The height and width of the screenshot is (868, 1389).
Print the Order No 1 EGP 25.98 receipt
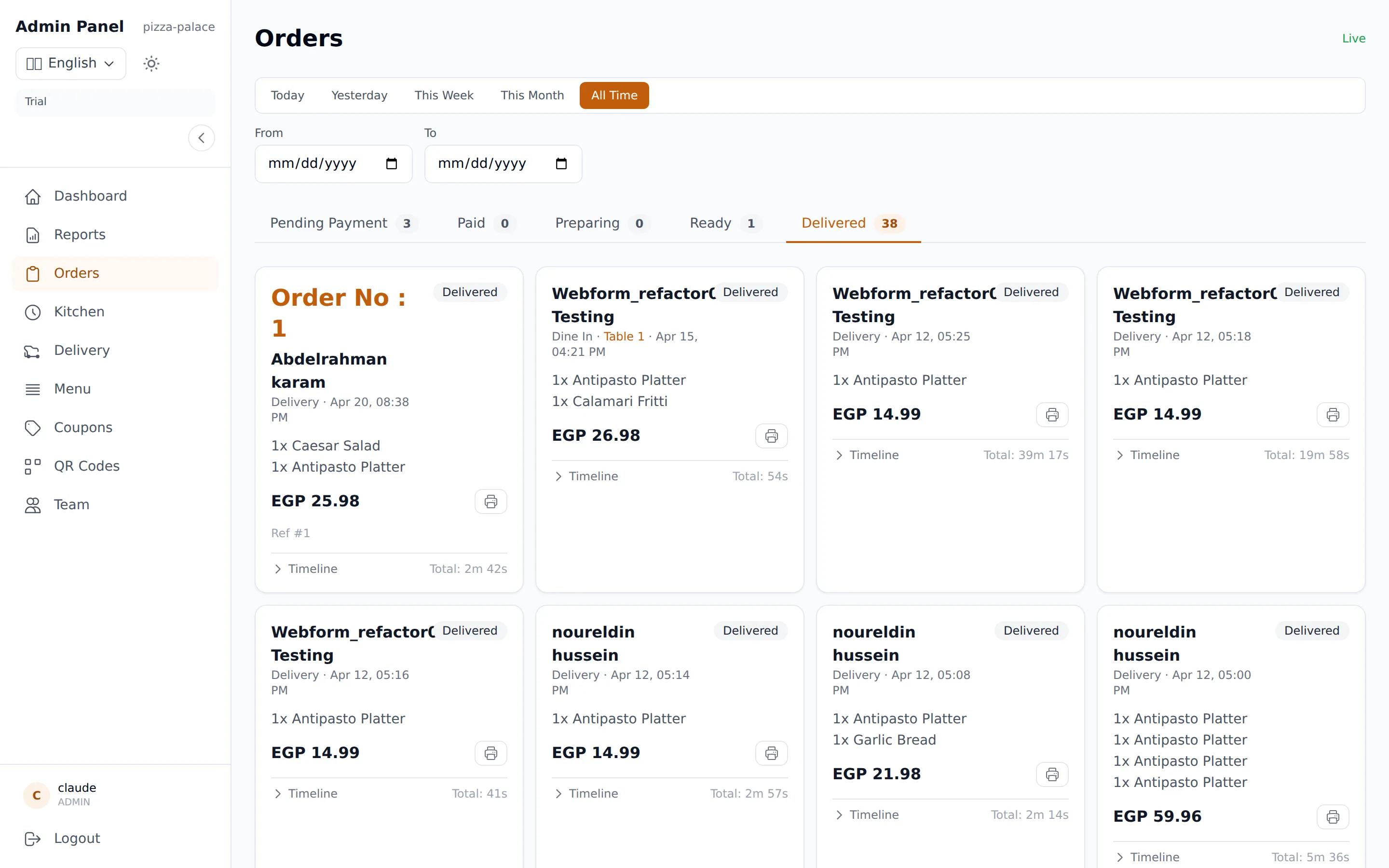(491, 501)
